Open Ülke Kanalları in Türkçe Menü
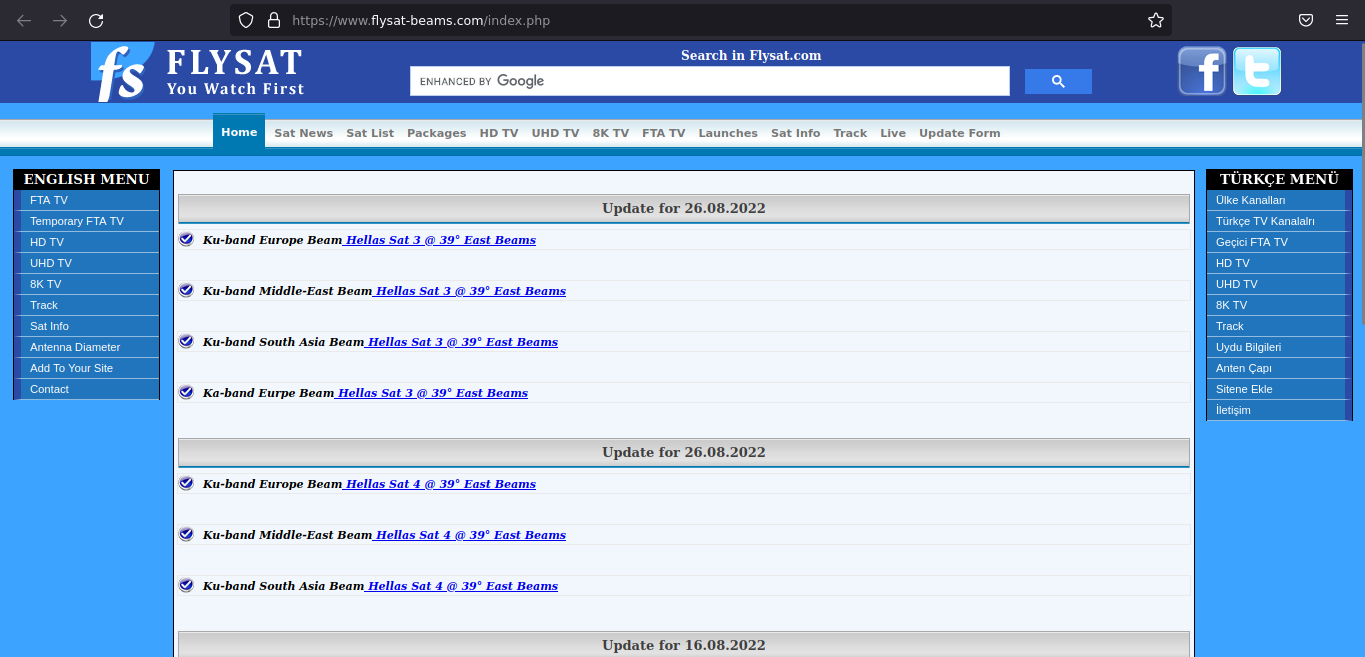 coord(1279,200)
